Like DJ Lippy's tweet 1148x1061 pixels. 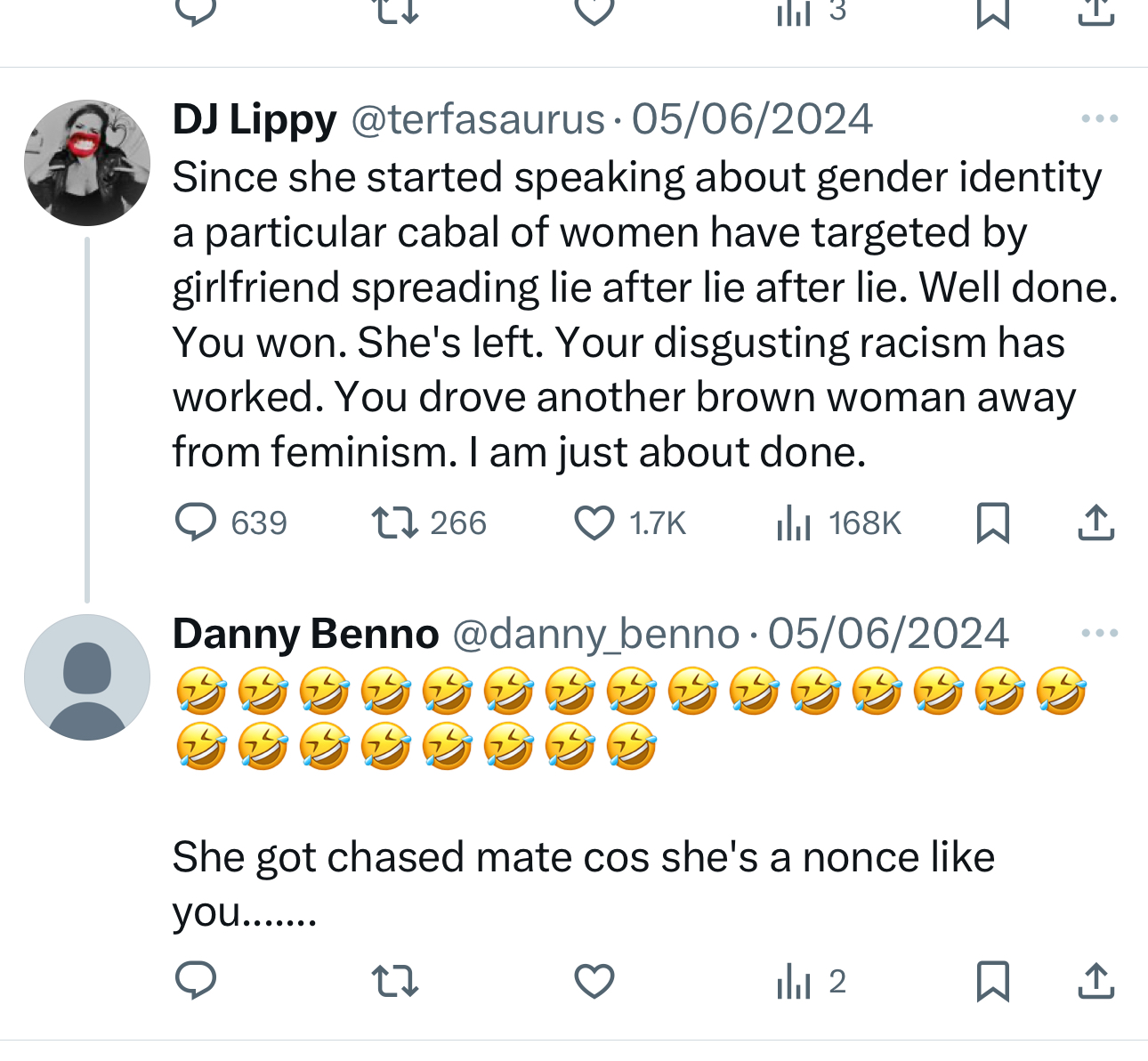pos(594,522)
